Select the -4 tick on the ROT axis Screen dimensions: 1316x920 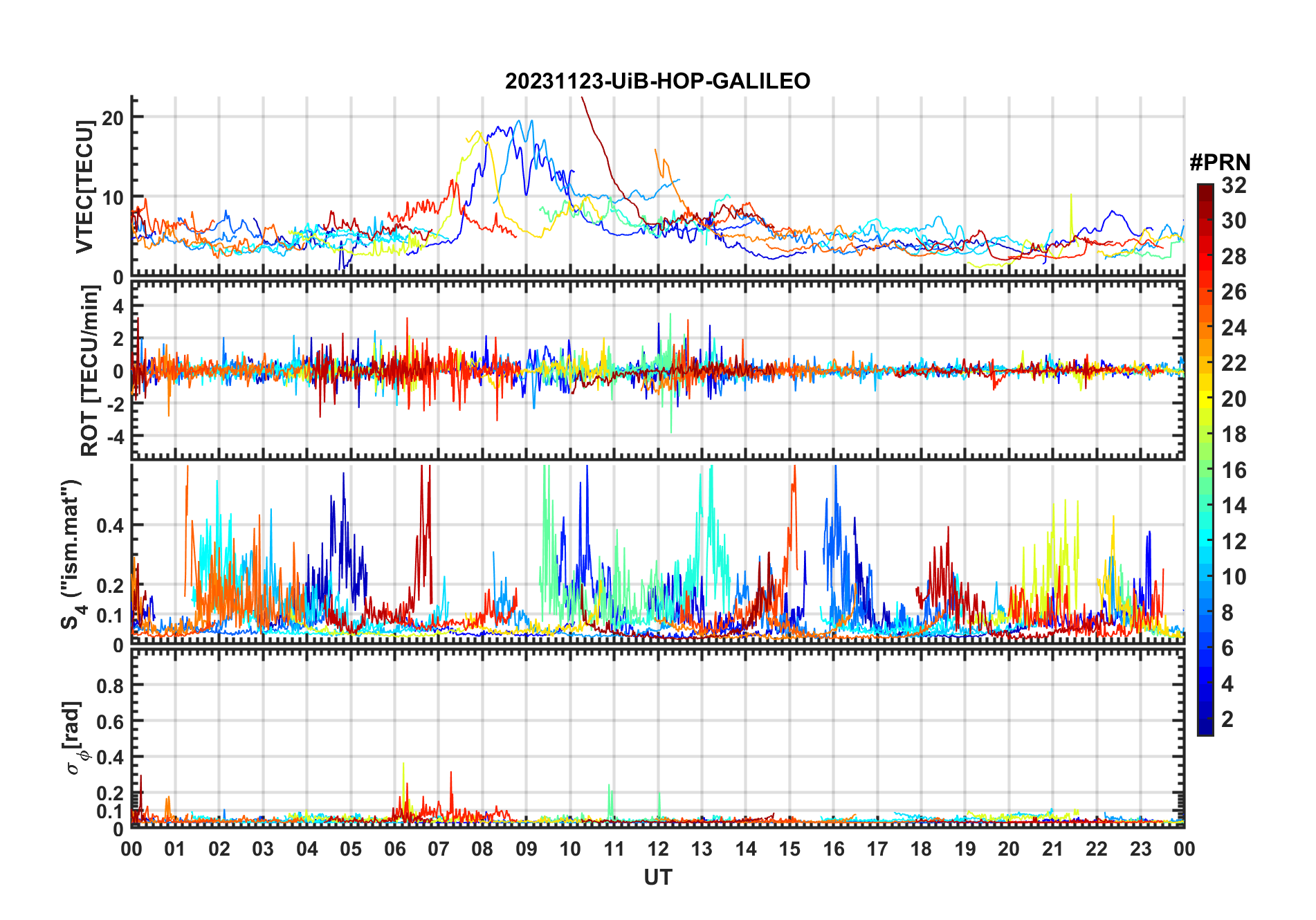pyautogui.click(x=116, y=437)
